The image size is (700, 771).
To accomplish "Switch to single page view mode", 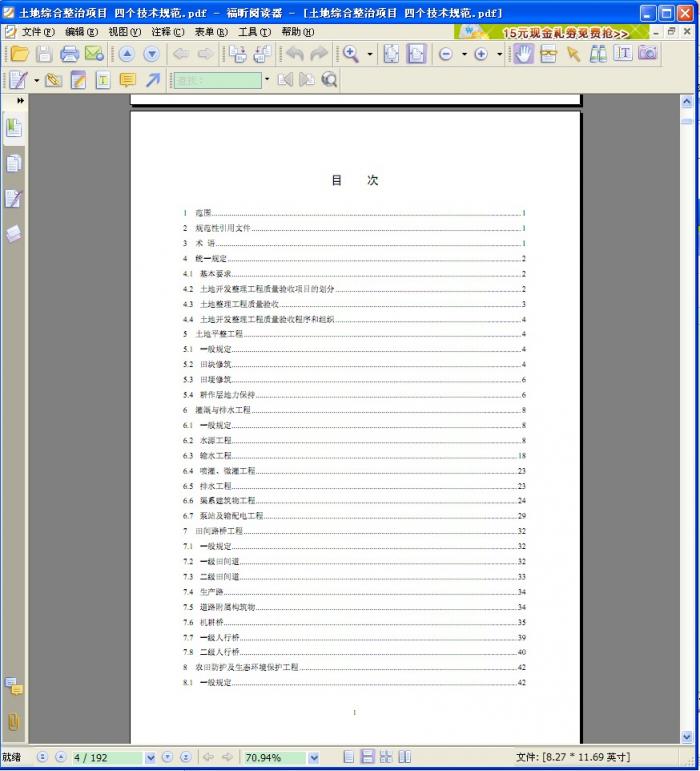I will click(x=349, y=757).
